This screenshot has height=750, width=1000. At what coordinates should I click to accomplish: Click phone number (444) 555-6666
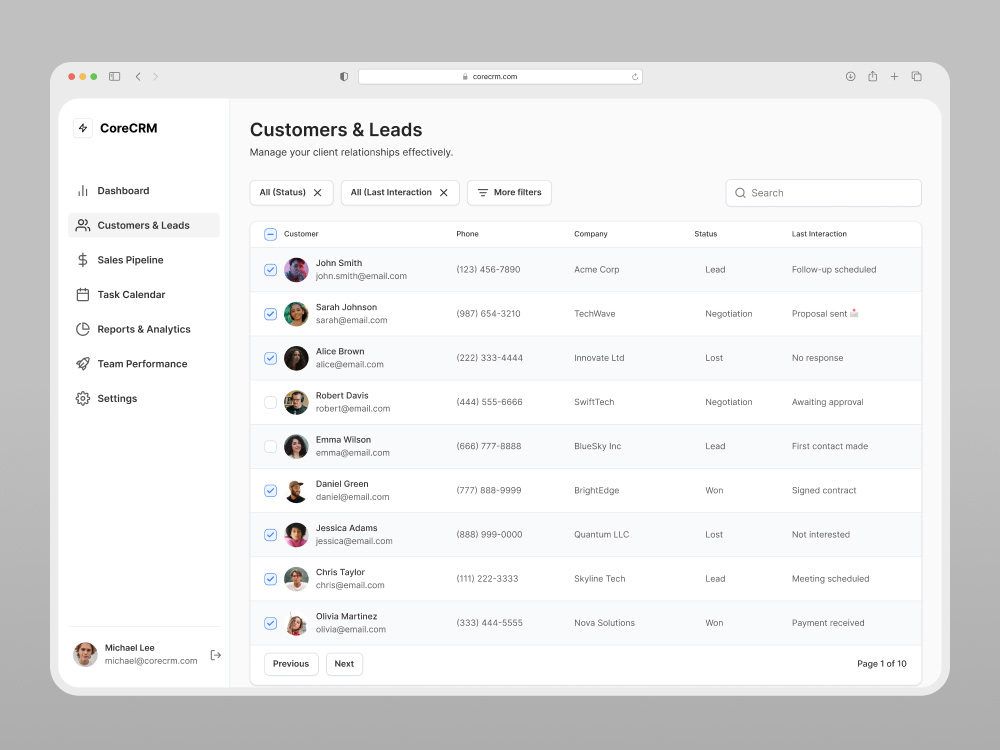(x=489, y=402)
